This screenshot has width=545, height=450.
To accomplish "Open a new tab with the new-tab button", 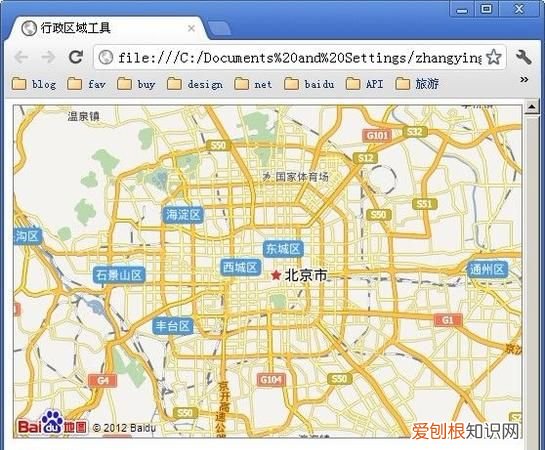I will click(219, 28).
